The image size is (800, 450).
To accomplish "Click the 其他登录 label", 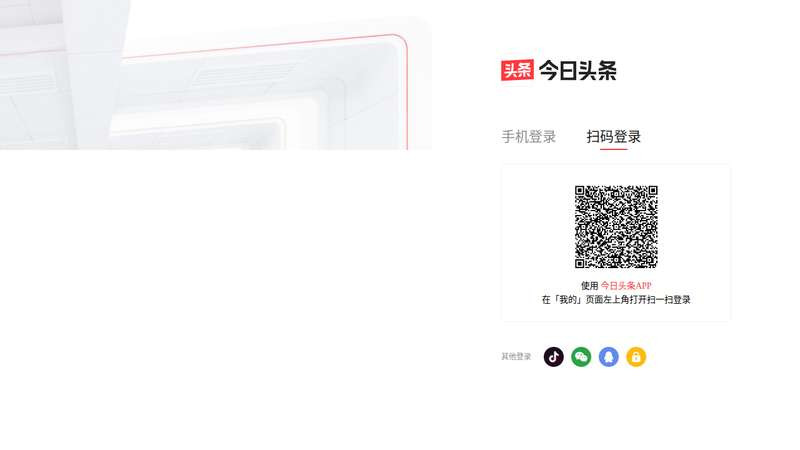I will click(516, 357).
